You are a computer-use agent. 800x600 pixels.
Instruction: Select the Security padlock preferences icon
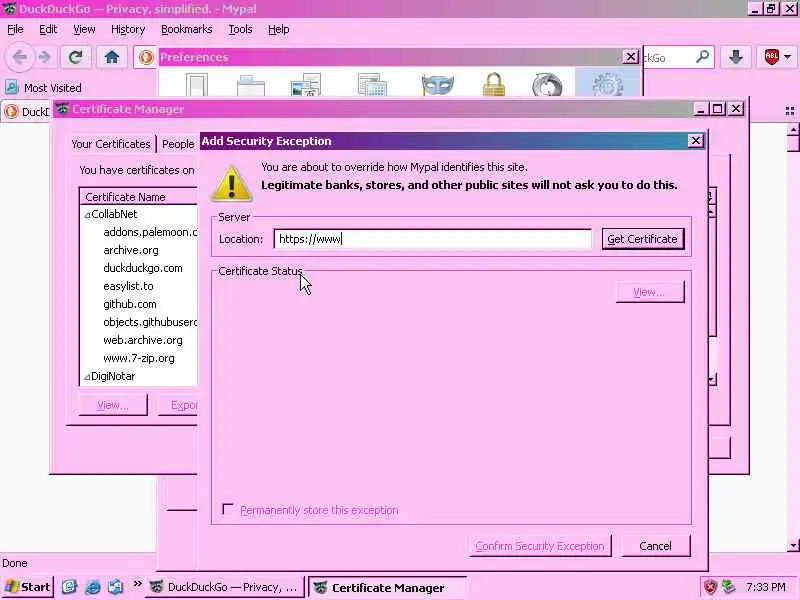pos(494,85)
